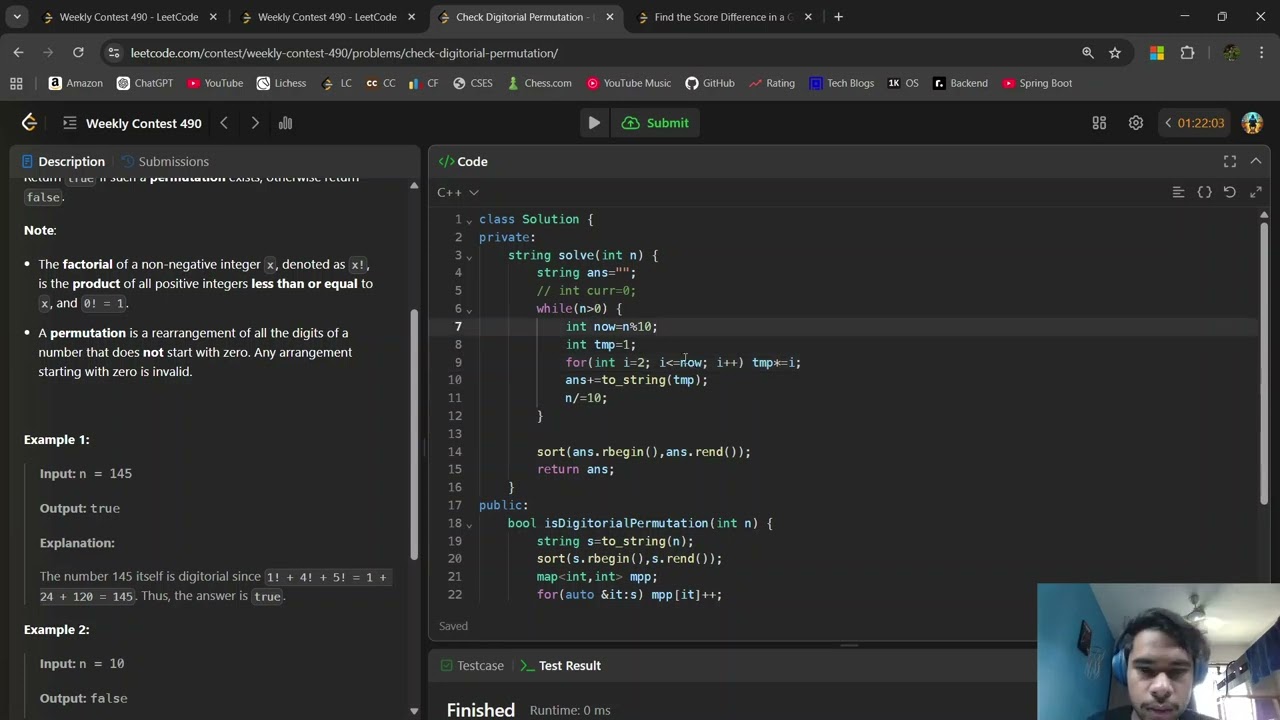
Task: Open the ChatGPT bookmark
Action: click(145, 83)
